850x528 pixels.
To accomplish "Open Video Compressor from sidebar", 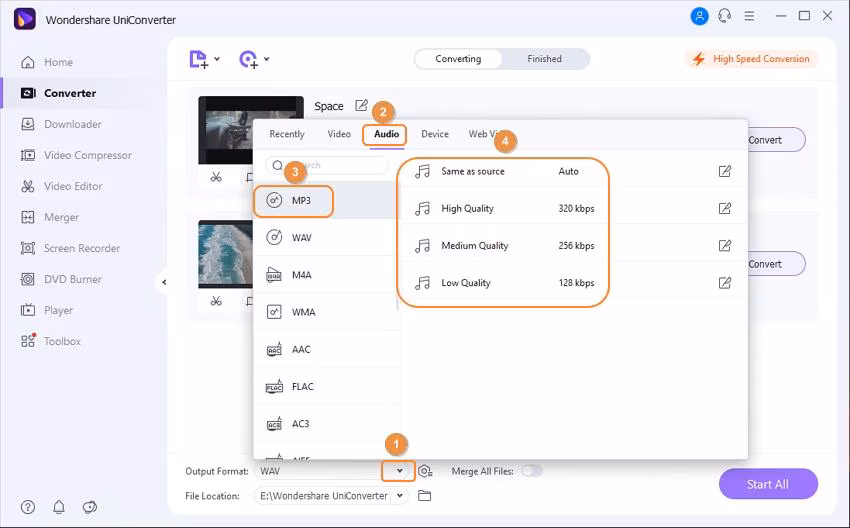I will pos(76,155).
